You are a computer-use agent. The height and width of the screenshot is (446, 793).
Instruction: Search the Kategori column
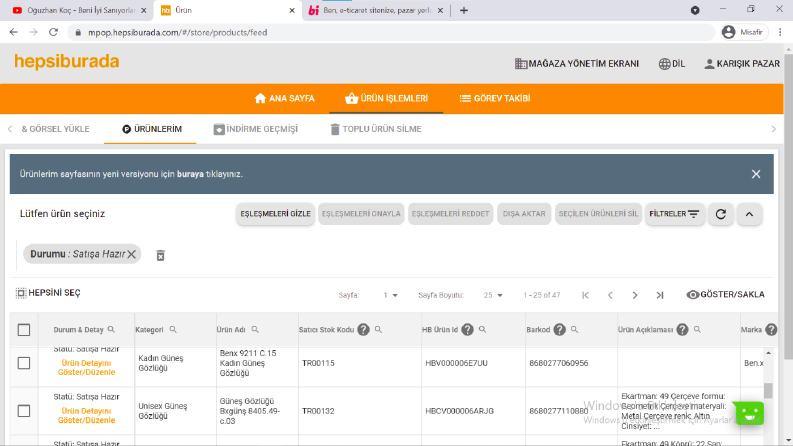[173, 330]
